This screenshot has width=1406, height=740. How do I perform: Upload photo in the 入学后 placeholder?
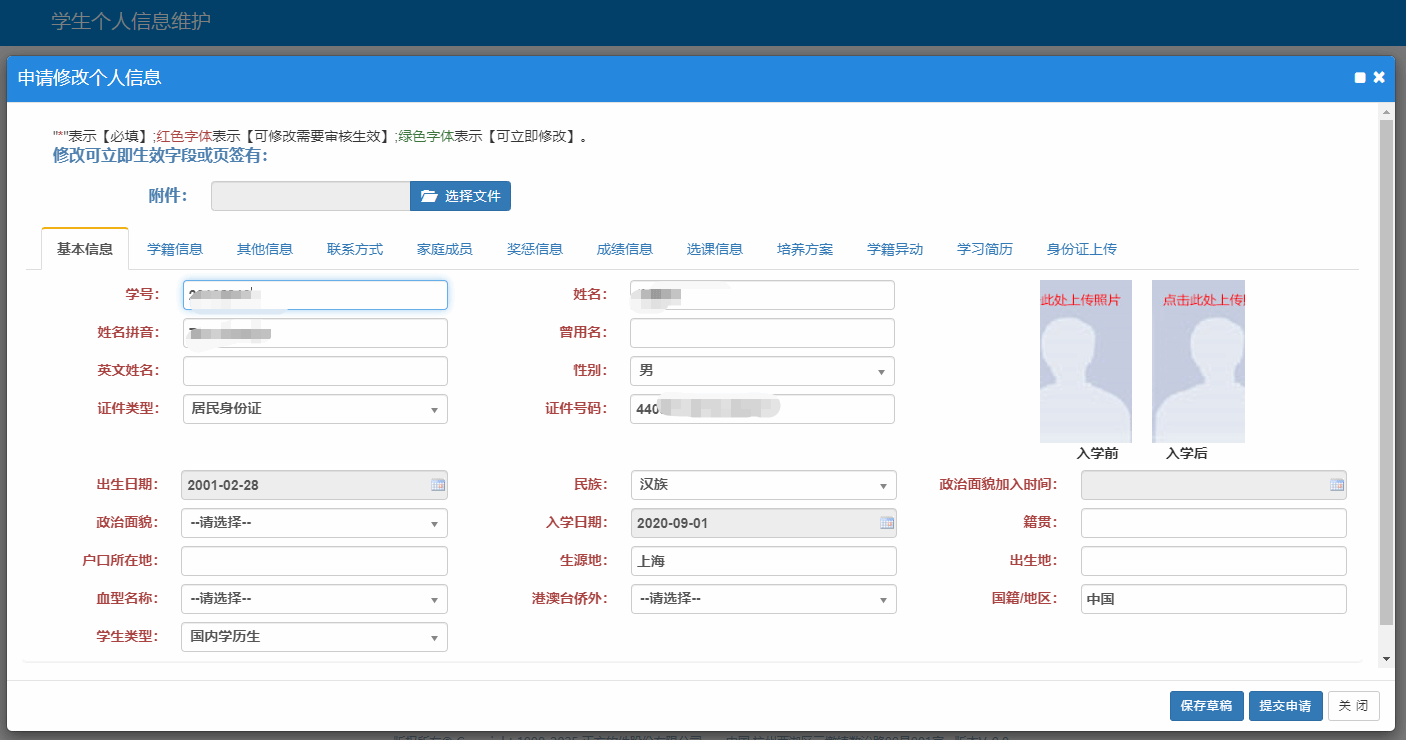click(1198, 361)
